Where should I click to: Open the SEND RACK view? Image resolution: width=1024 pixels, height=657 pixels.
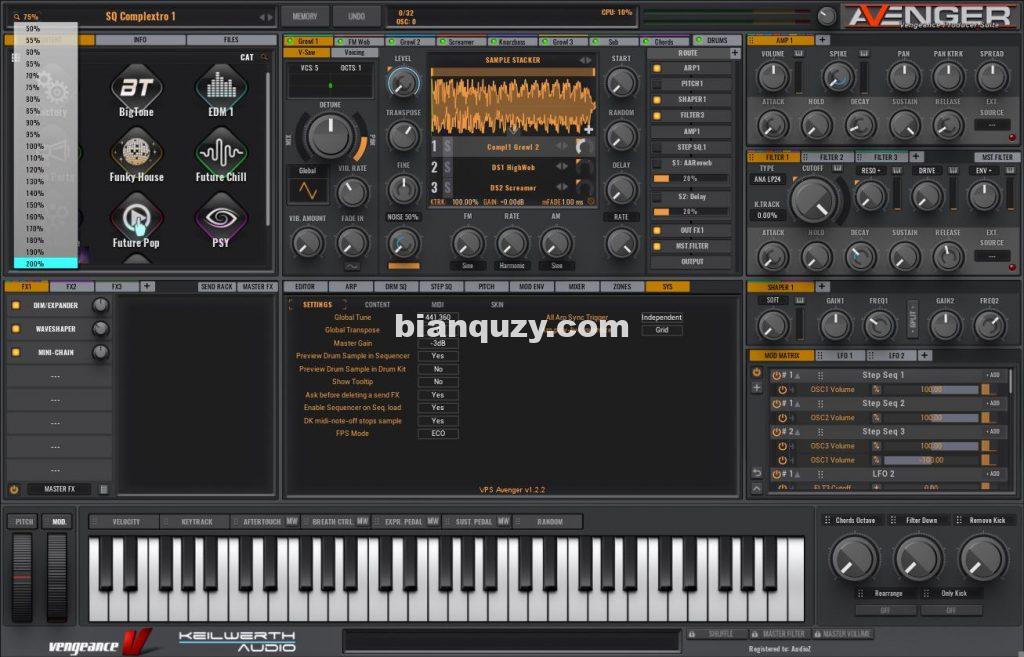(x=217, y=287)
